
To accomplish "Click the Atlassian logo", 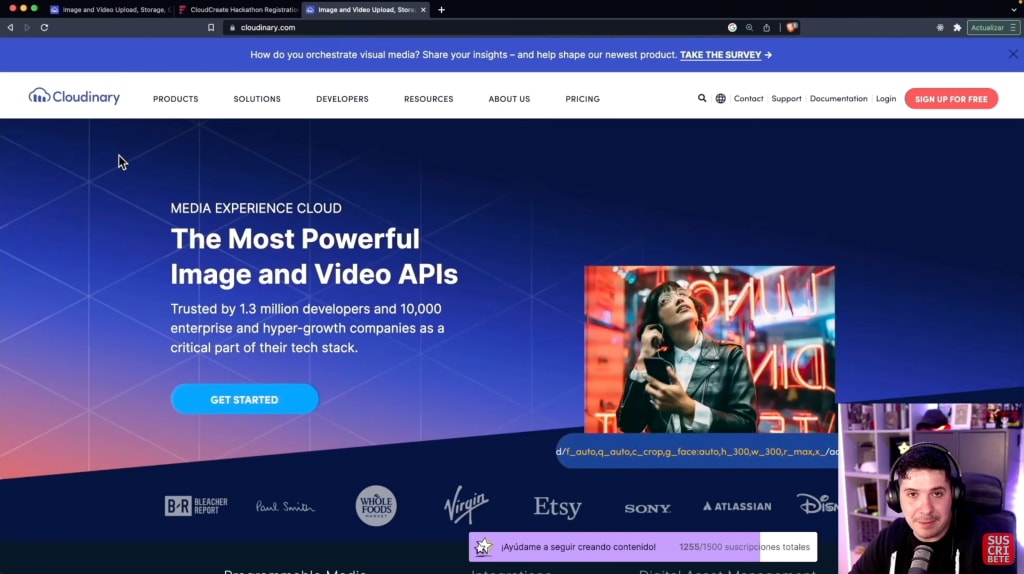I will click(737, 506).
